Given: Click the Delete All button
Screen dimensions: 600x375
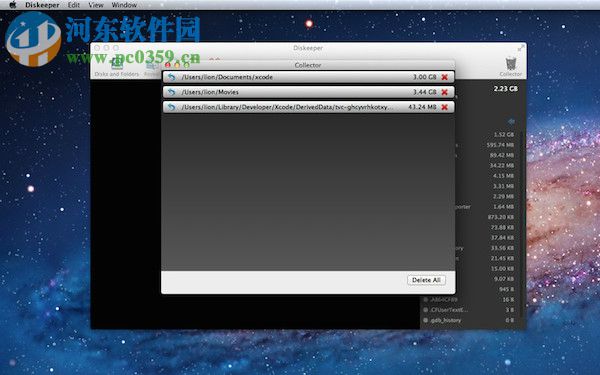Looking at the screenshot, I should 426,280.
